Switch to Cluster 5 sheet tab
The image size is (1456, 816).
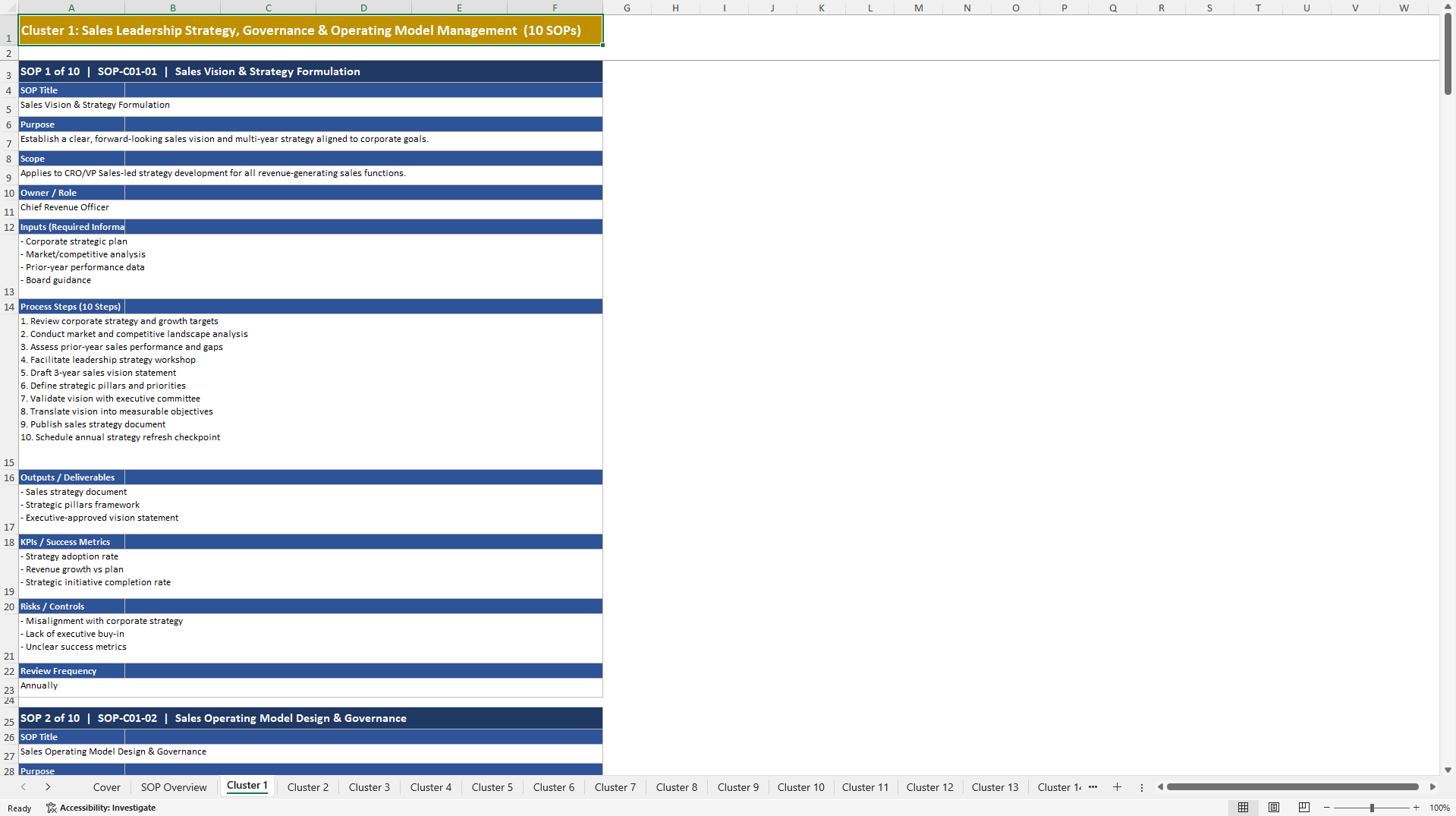[x=492, y=787]
